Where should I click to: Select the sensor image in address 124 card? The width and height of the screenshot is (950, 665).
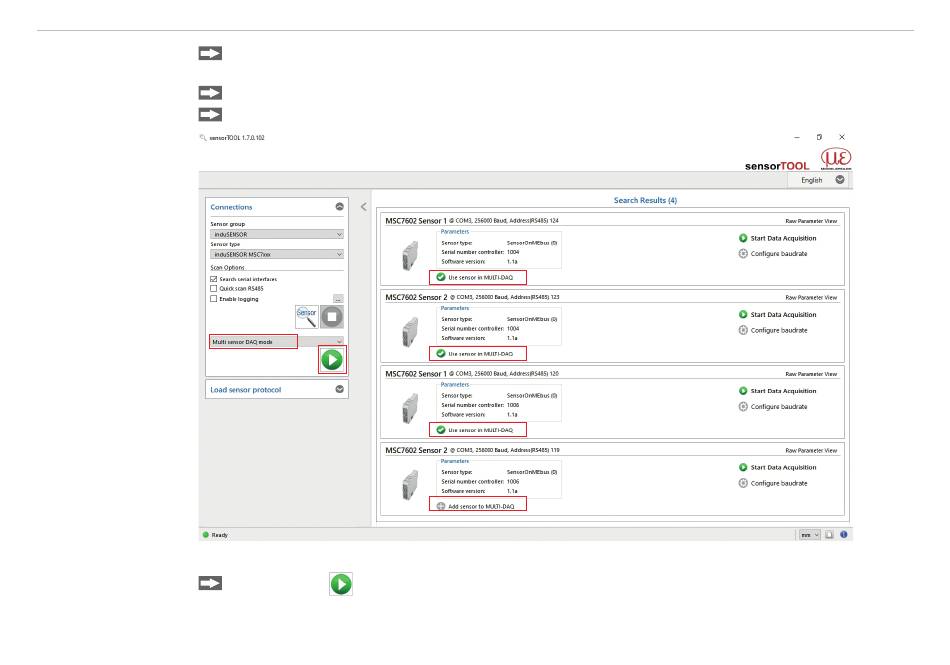click(x=410, y=256)
